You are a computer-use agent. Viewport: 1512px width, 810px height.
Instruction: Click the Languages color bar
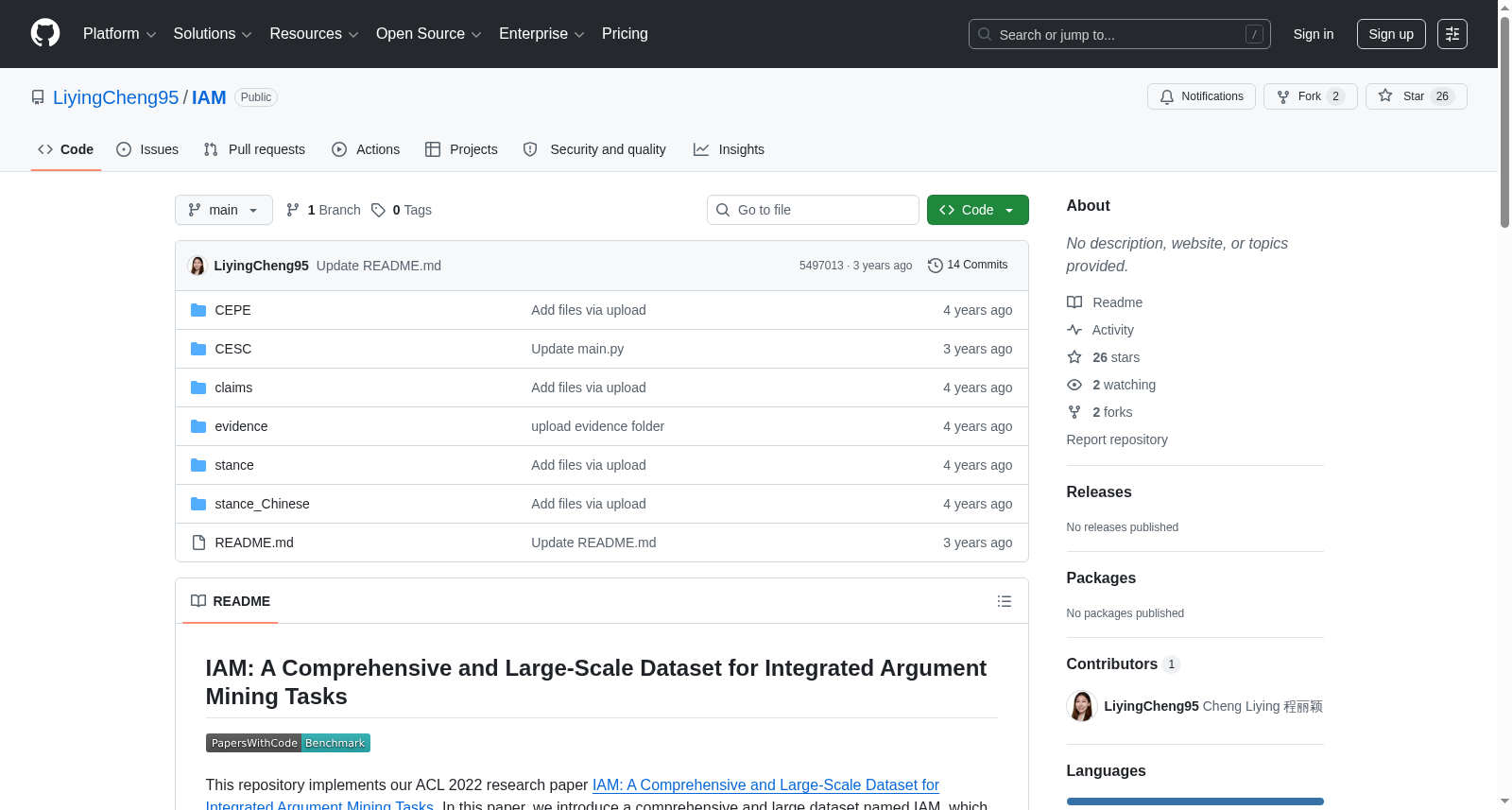point(1195,801)
